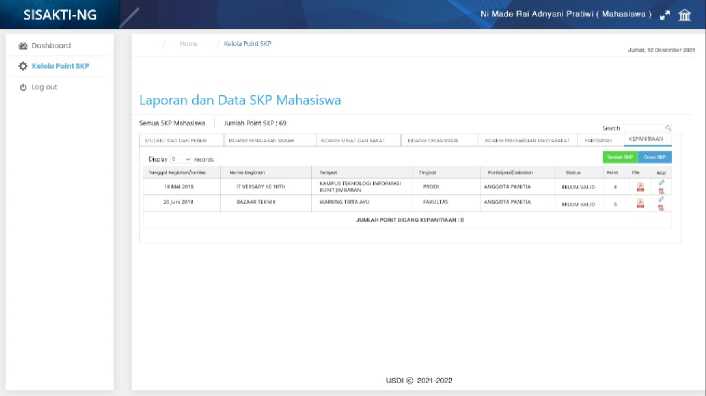This screenshot has height=396, width=706.
Task: Click the institution building icon in the header
Action: coord(684,15)
